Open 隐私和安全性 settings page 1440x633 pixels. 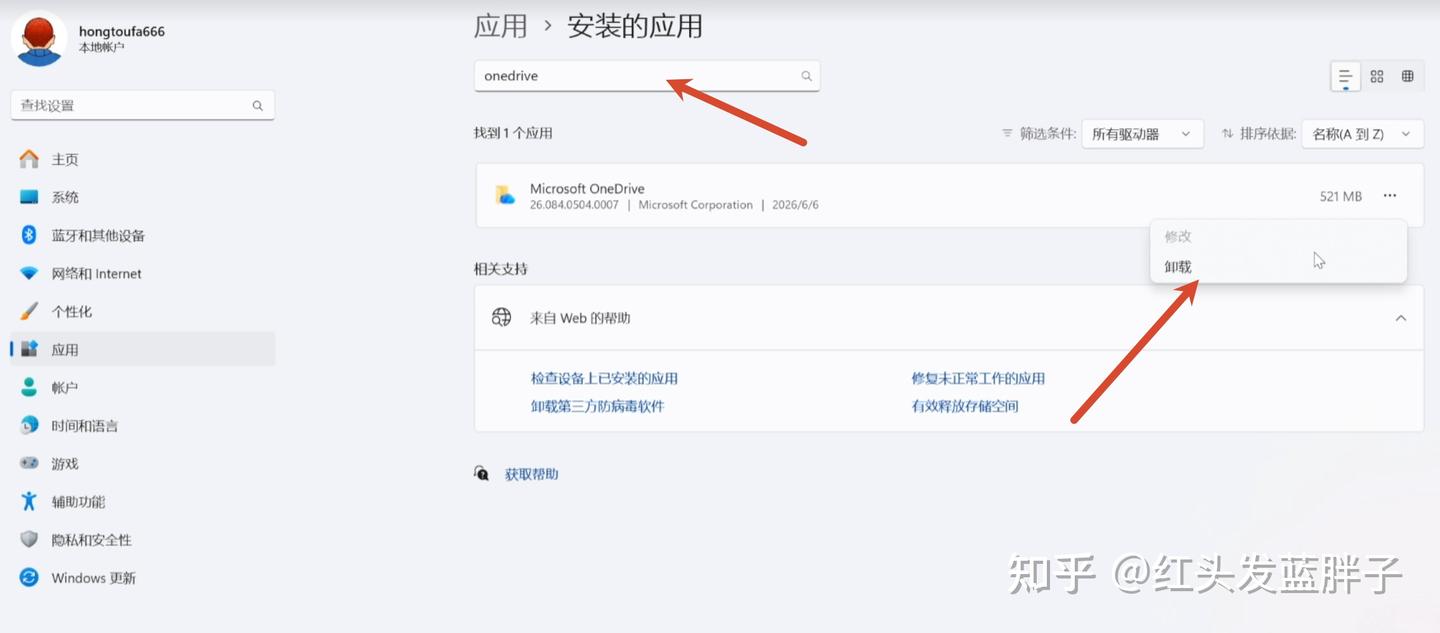coord(142,539)
